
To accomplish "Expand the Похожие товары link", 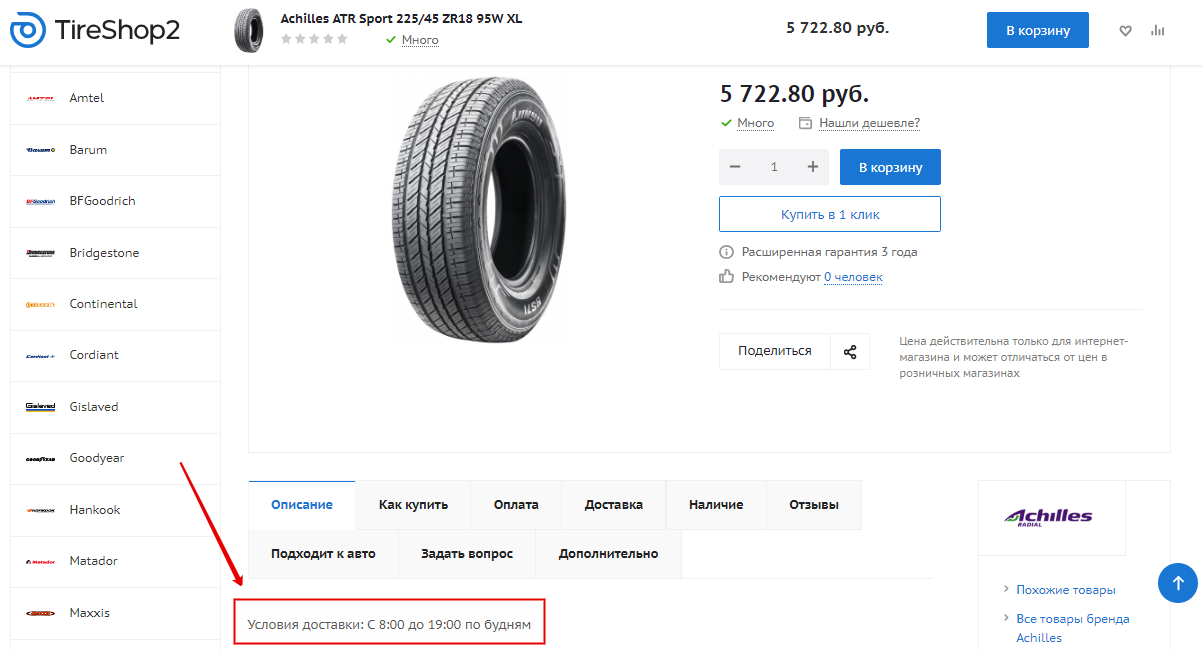I will (x=1066, y=590).
